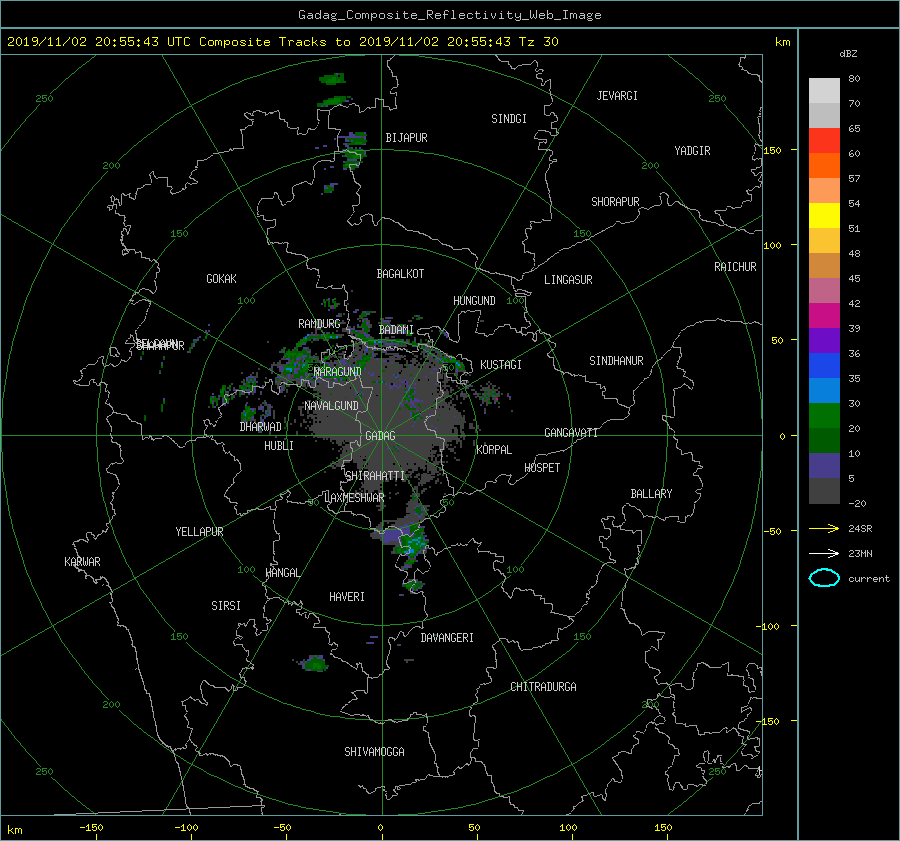900x841 pixels.
Task: Click the BADAMI city label
Action: (x=396, y=330)
